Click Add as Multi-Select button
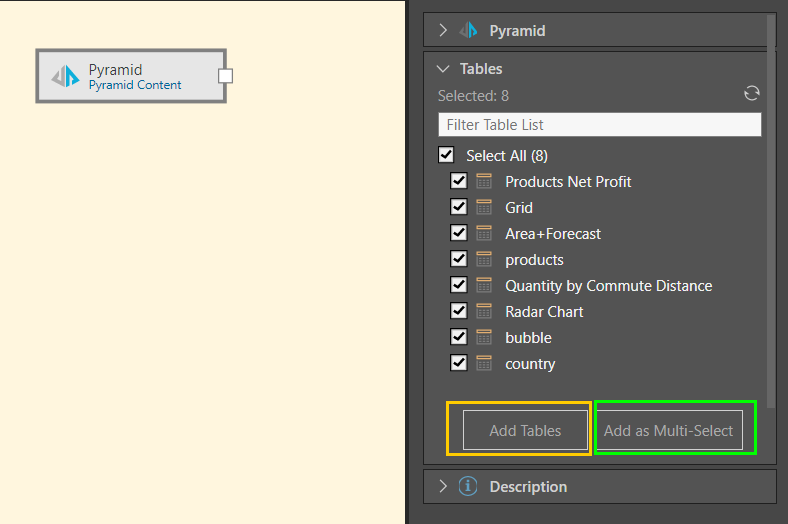Image resolution: width=788 pixels, height=524 pixels. tap(668, 431)
